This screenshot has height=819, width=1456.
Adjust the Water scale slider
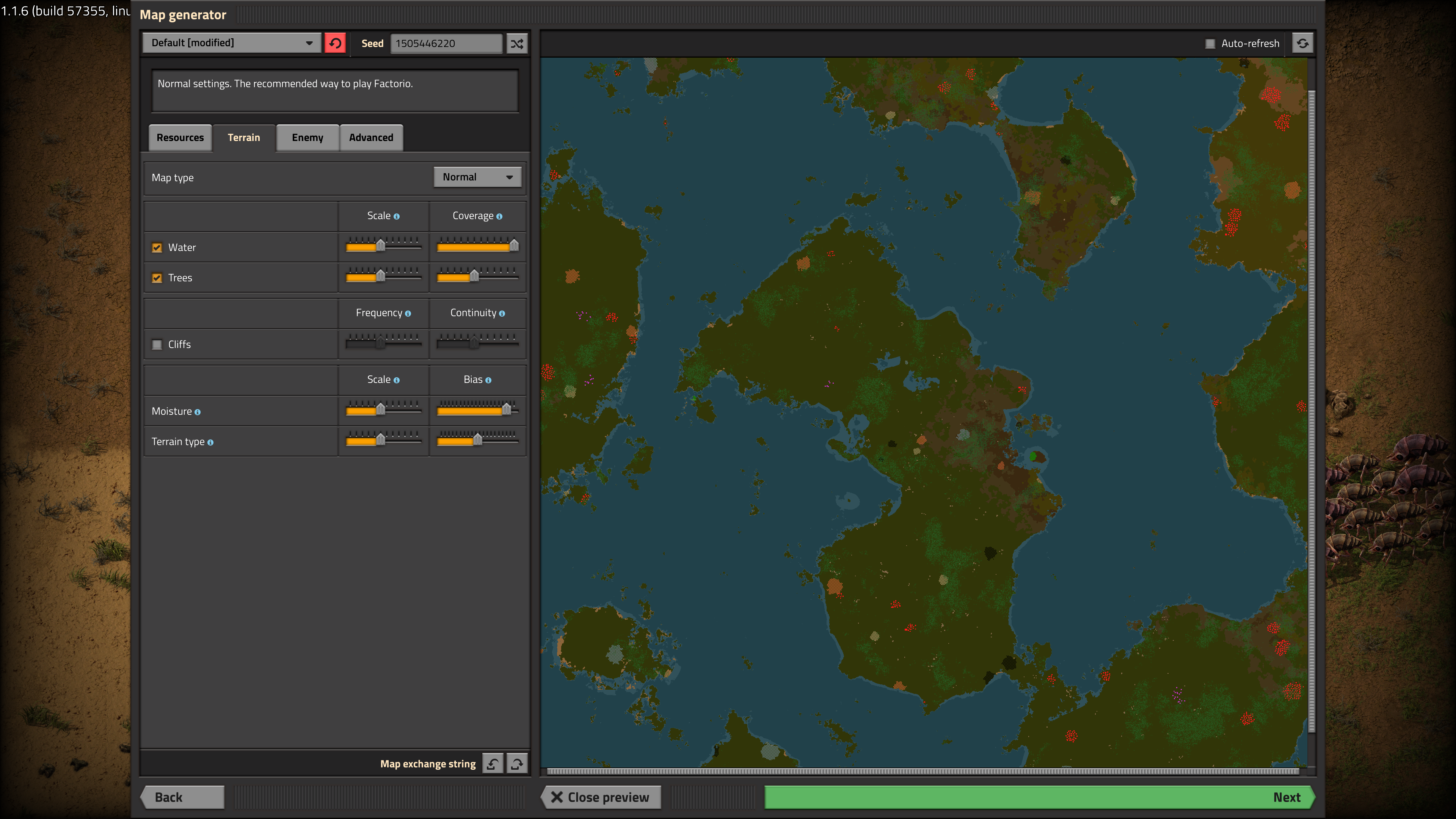383,246
